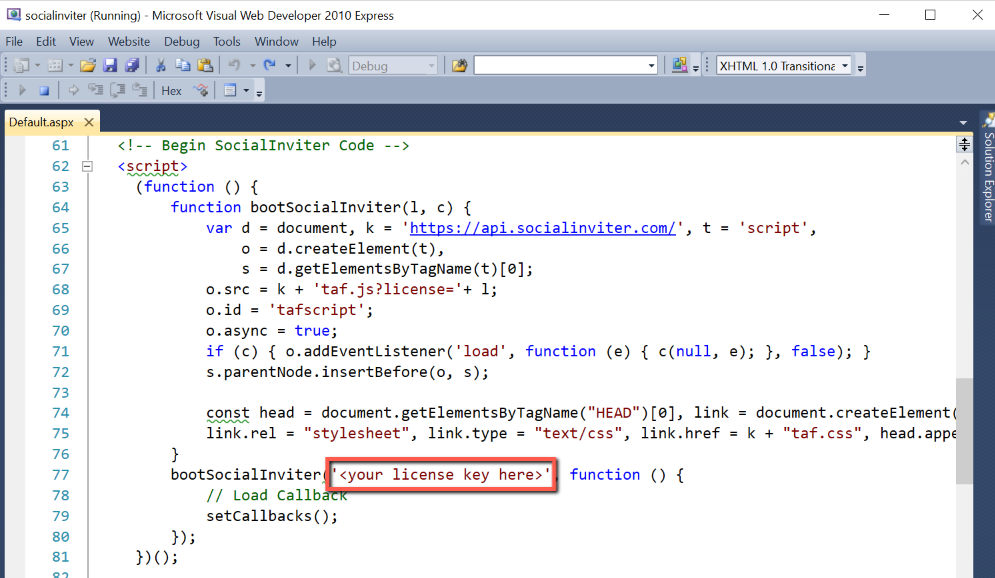This screenshot has width=995, height=578.
Task: Open the Solution Explorer side panel
Action: (987, 168)
